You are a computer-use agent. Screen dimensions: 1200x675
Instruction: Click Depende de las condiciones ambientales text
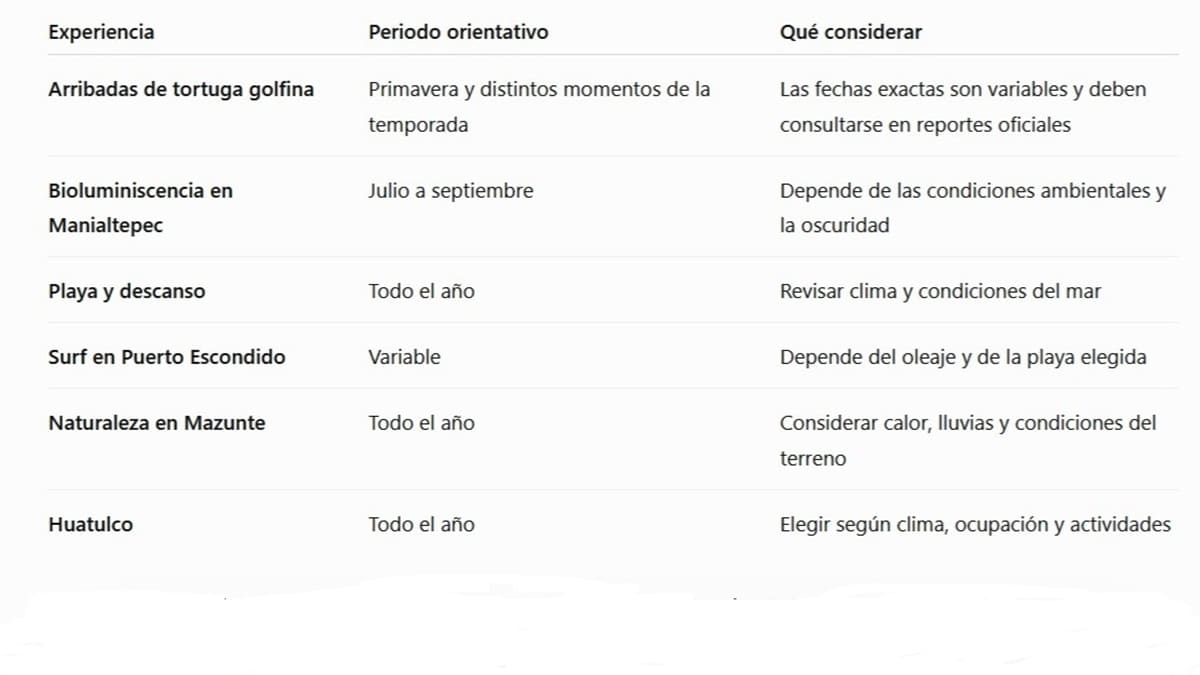pyautogui.click(x=973, y=207)
